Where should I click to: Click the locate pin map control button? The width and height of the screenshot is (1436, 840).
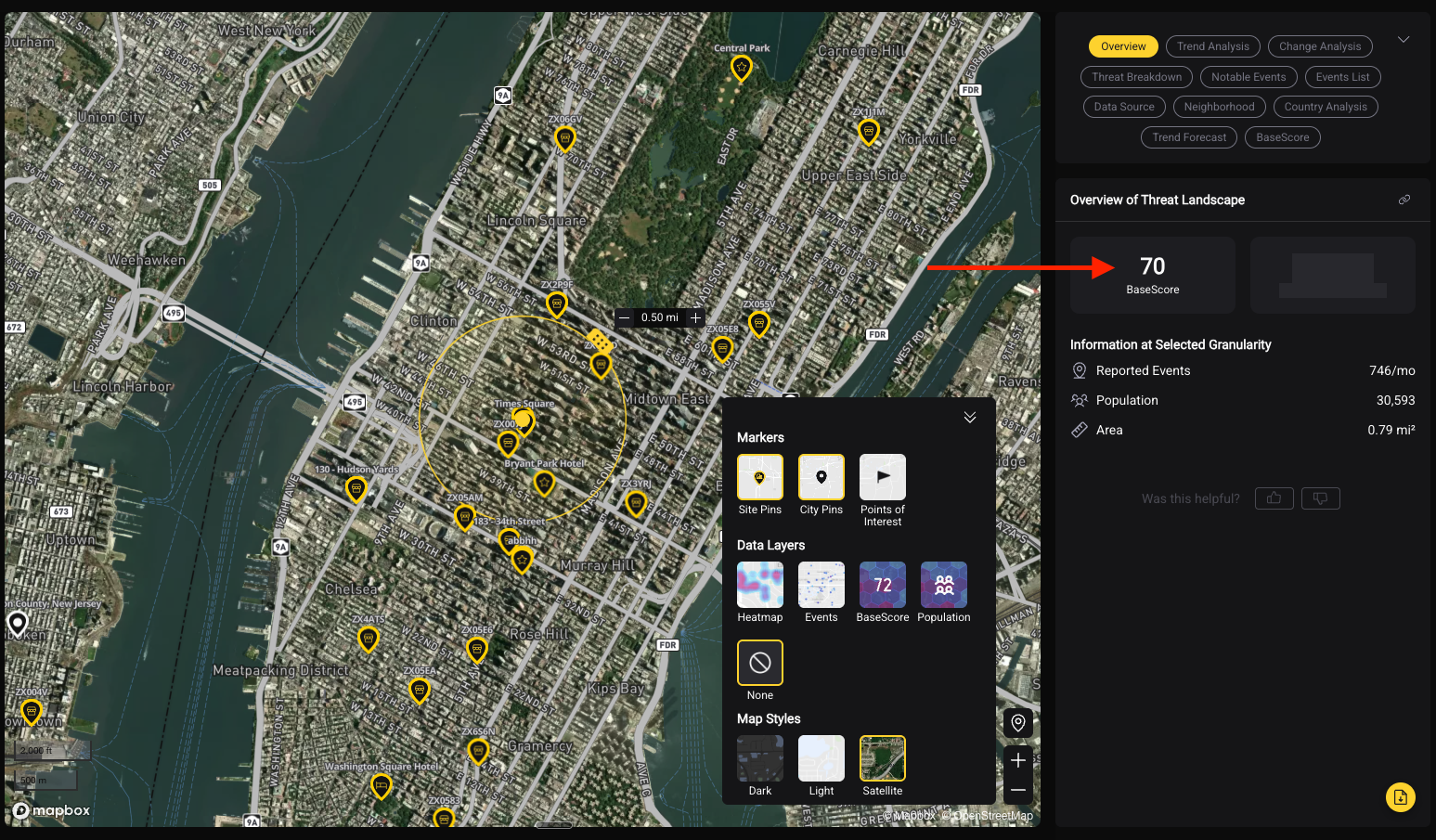pos(1018,723)
